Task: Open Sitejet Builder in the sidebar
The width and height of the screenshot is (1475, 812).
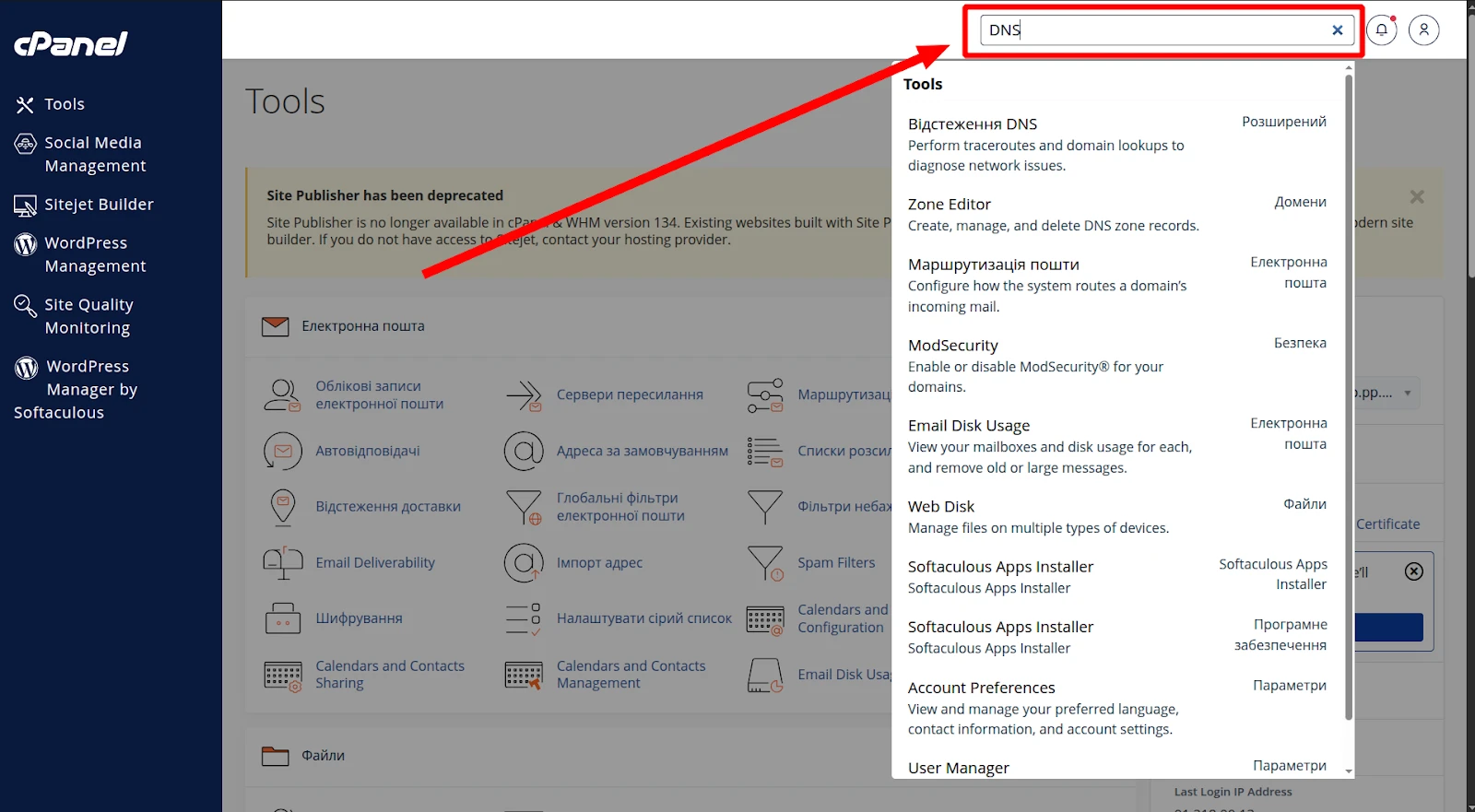Action: click(x=99, y=205)
